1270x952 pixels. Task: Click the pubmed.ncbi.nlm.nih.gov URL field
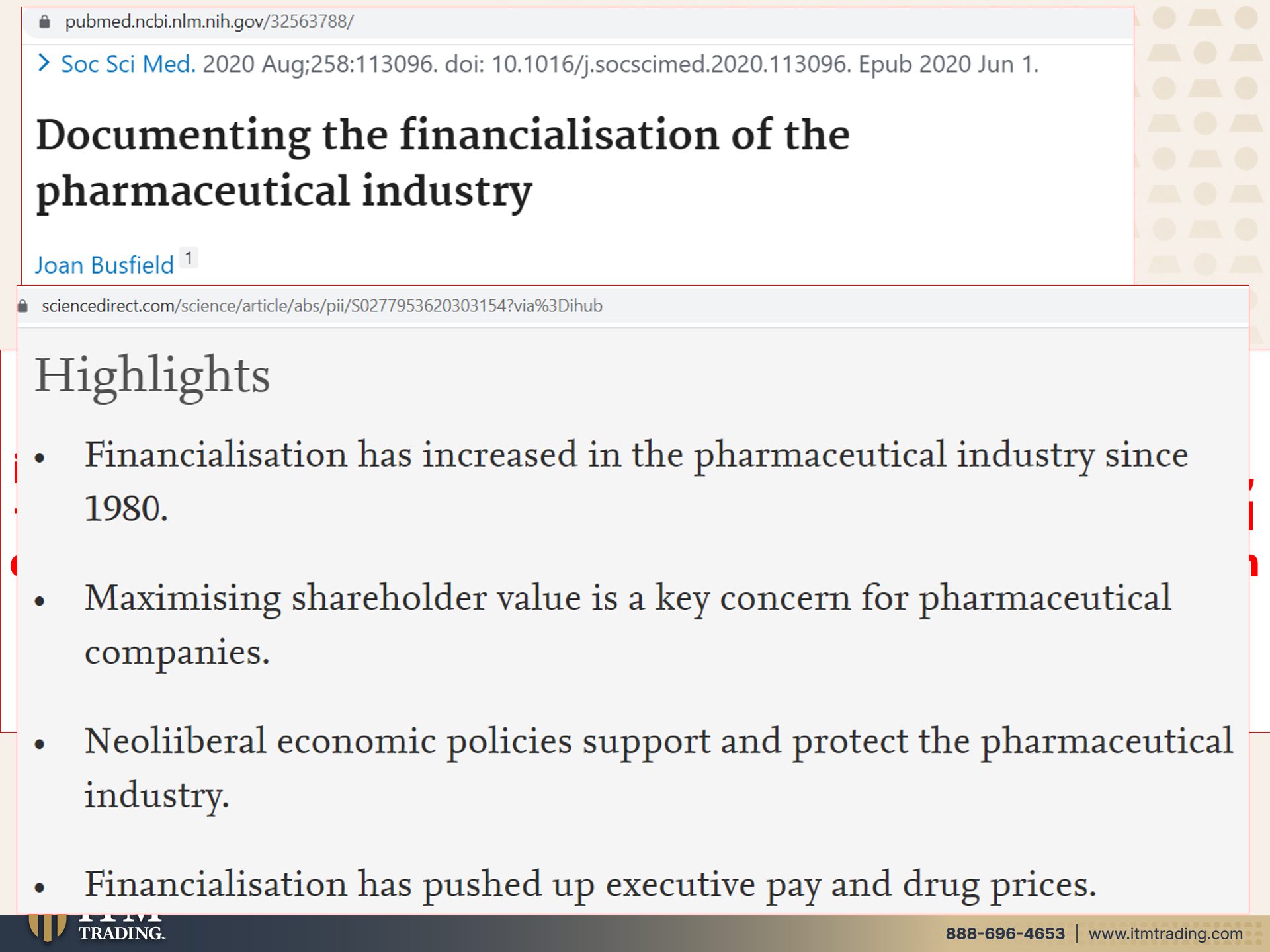[x=209, y=22]
